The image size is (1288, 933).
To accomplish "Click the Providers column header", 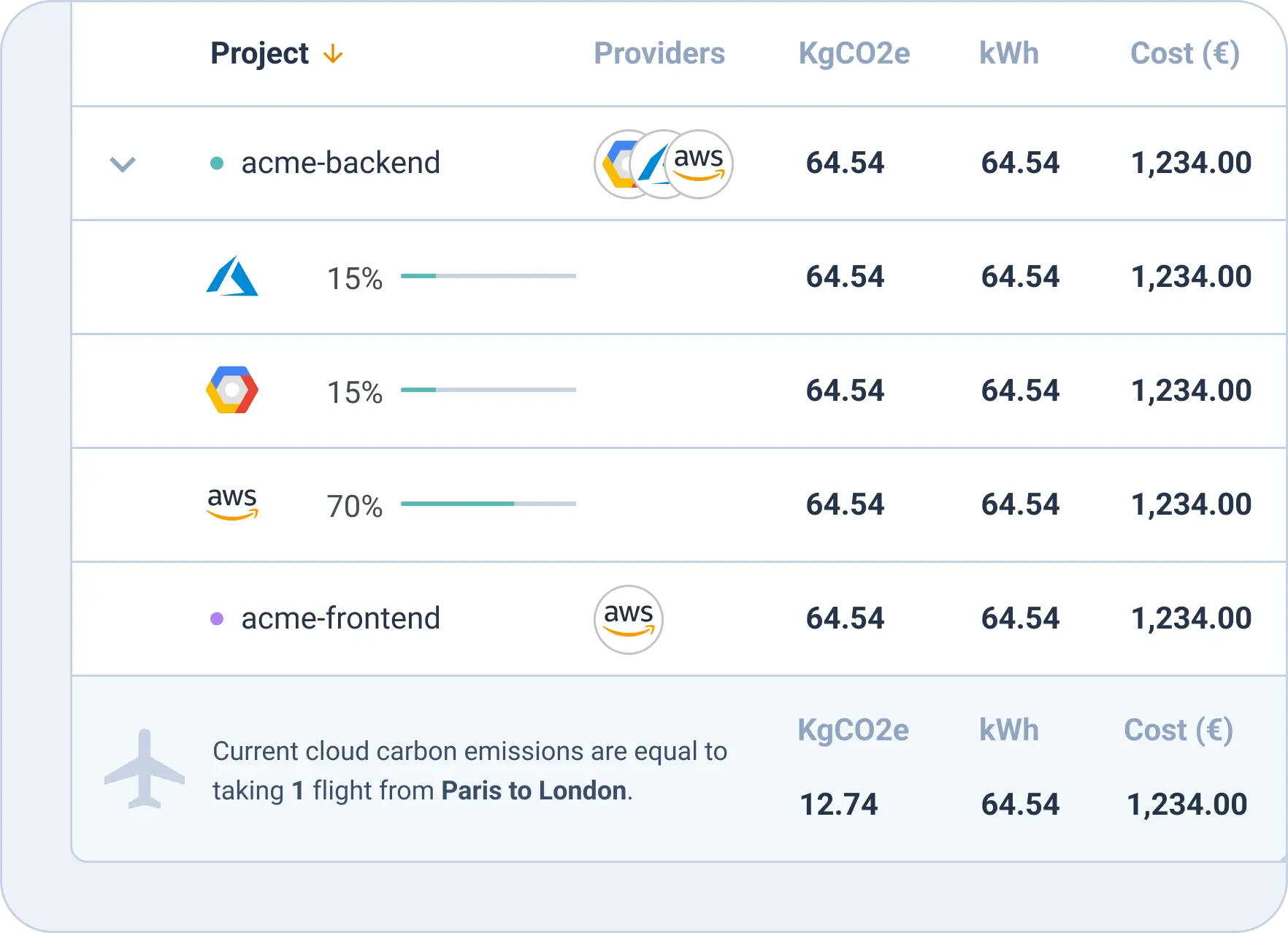I will click(x=659, y=53).
